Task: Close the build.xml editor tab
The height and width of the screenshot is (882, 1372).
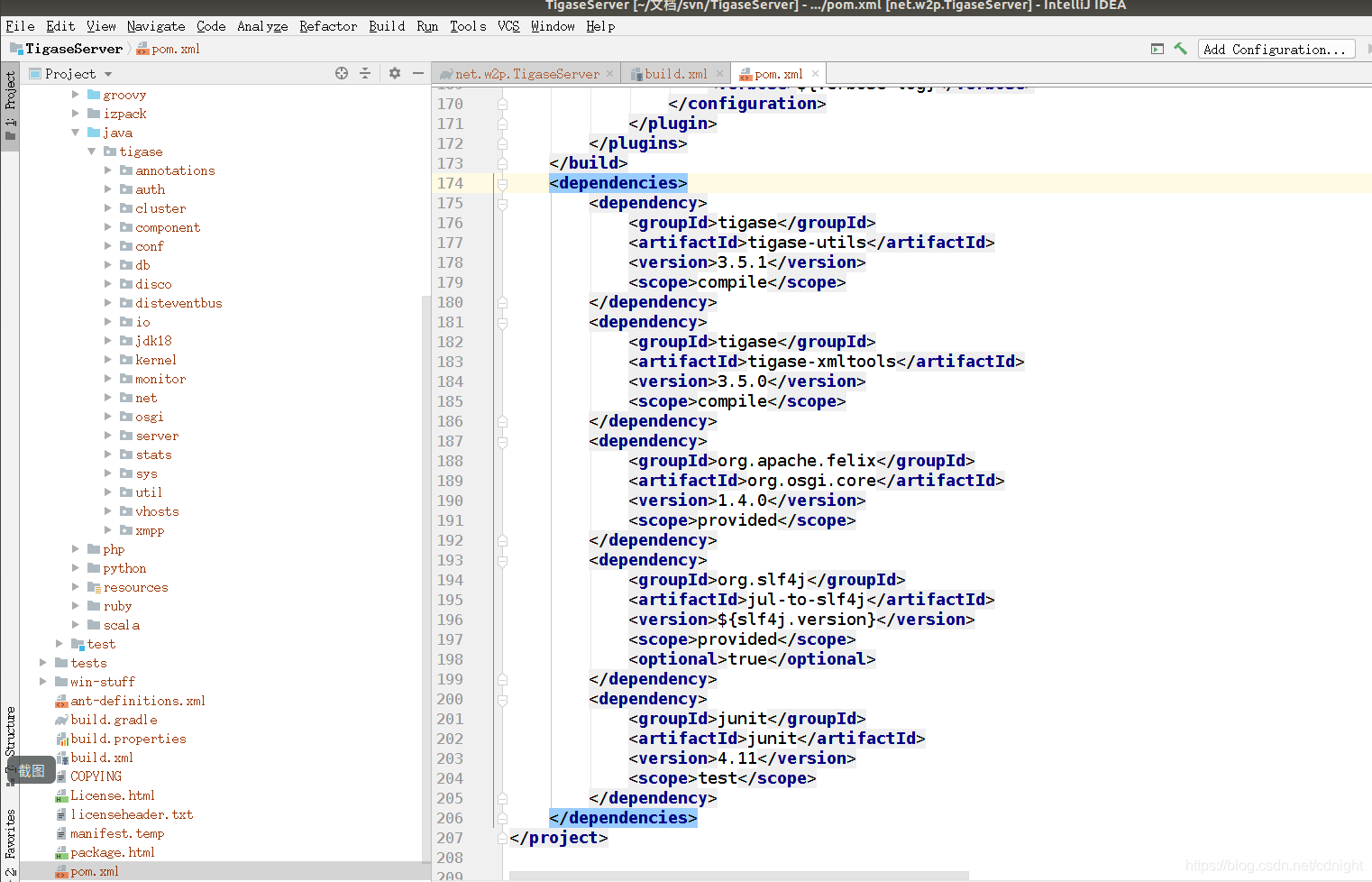Action: click(x=719, y=74)
